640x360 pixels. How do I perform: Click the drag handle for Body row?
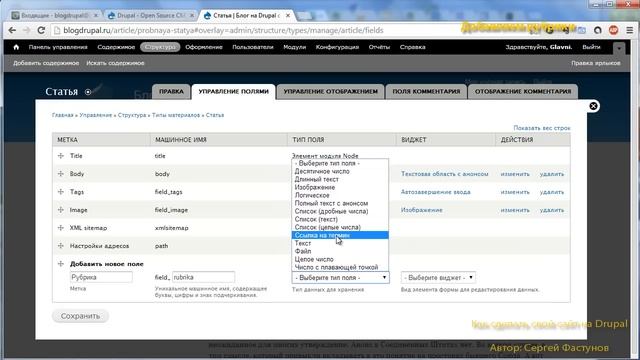61,174
